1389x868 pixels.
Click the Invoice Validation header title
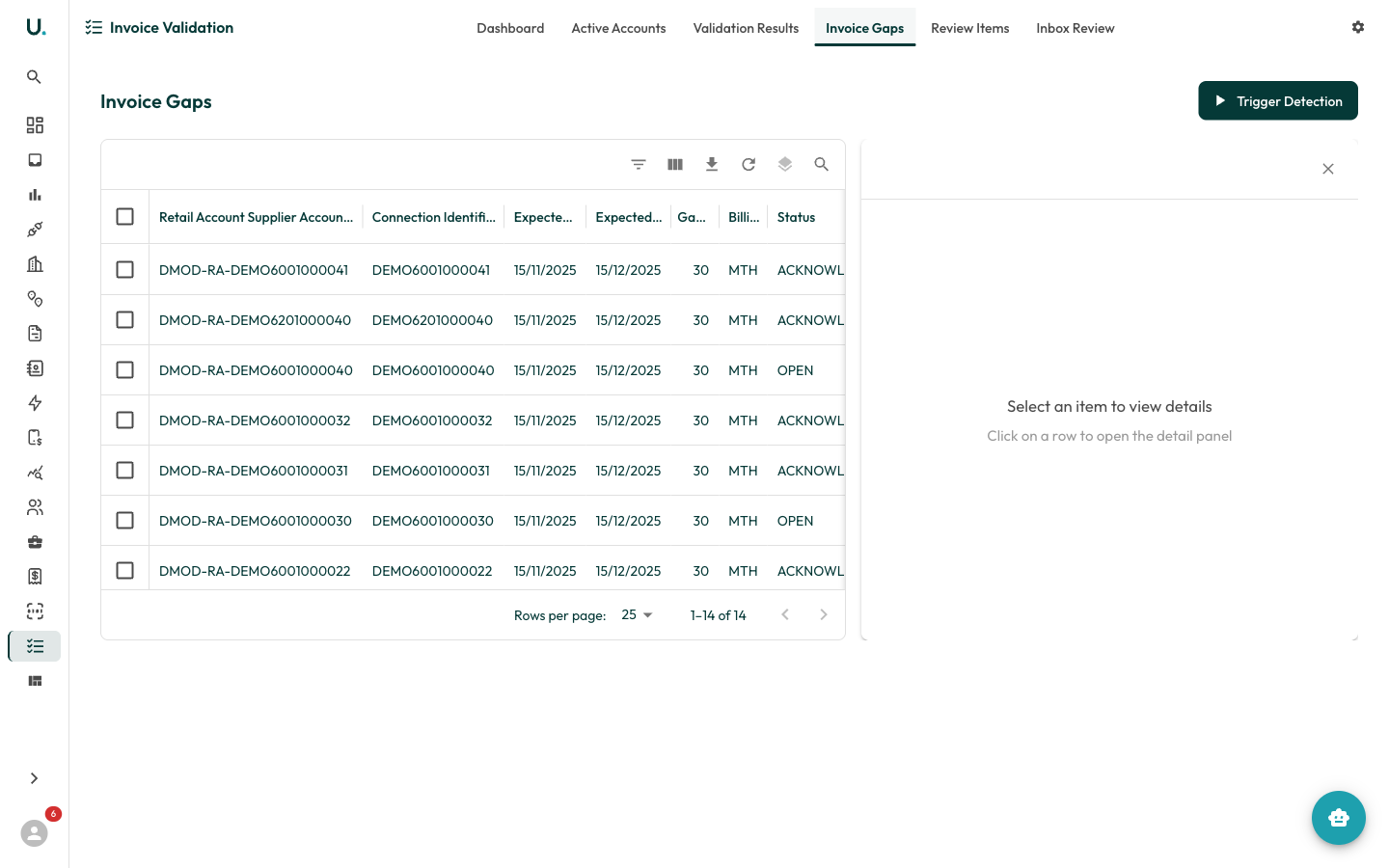tap(172, 27)
